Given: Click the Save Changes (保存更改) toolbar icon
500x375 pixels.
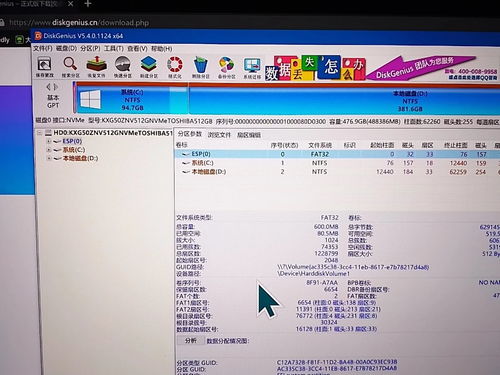Looking at the screenshot, I should pos(44,67).
